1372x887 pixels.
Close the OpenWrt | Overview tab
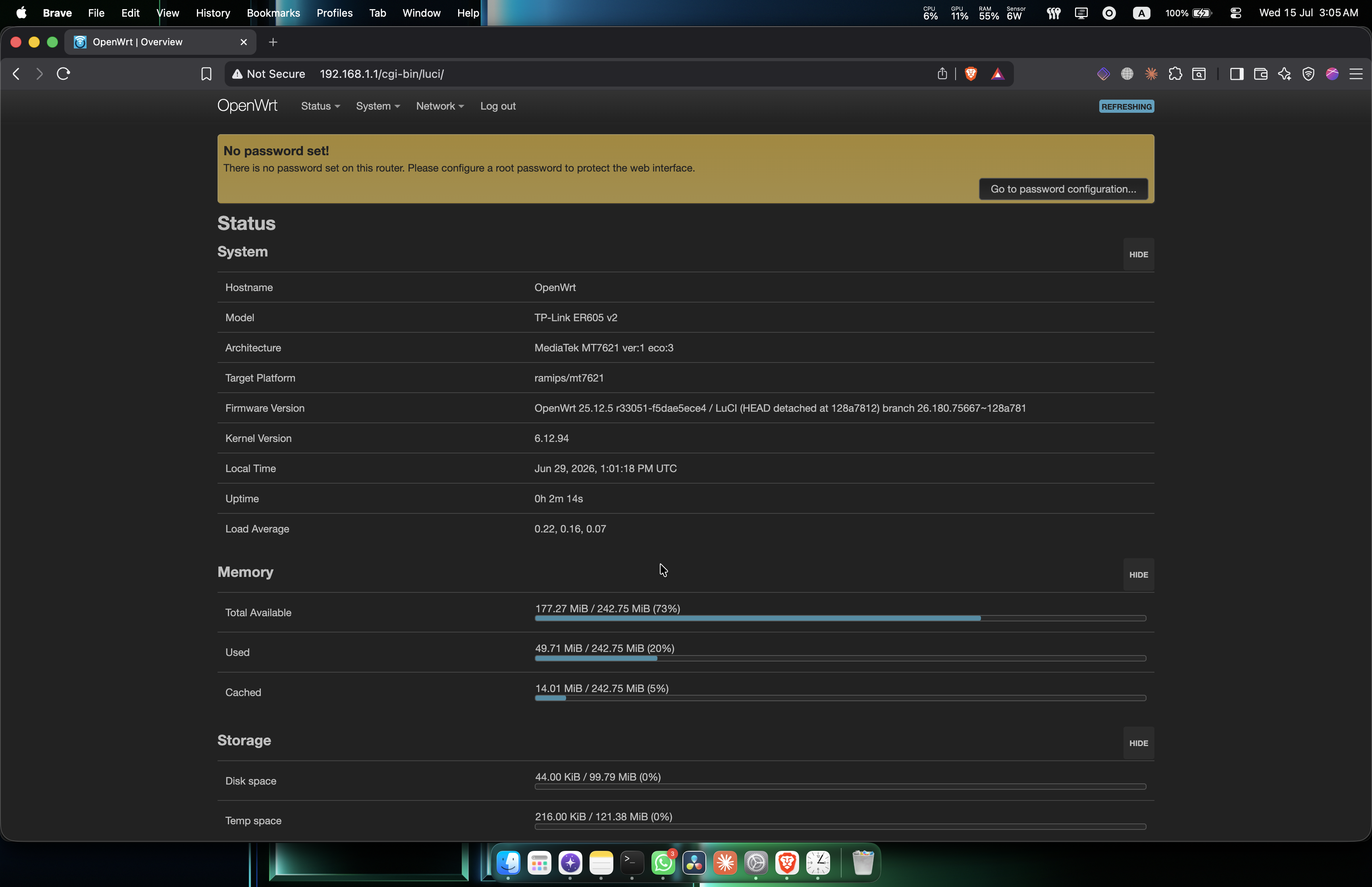point(243,42)
